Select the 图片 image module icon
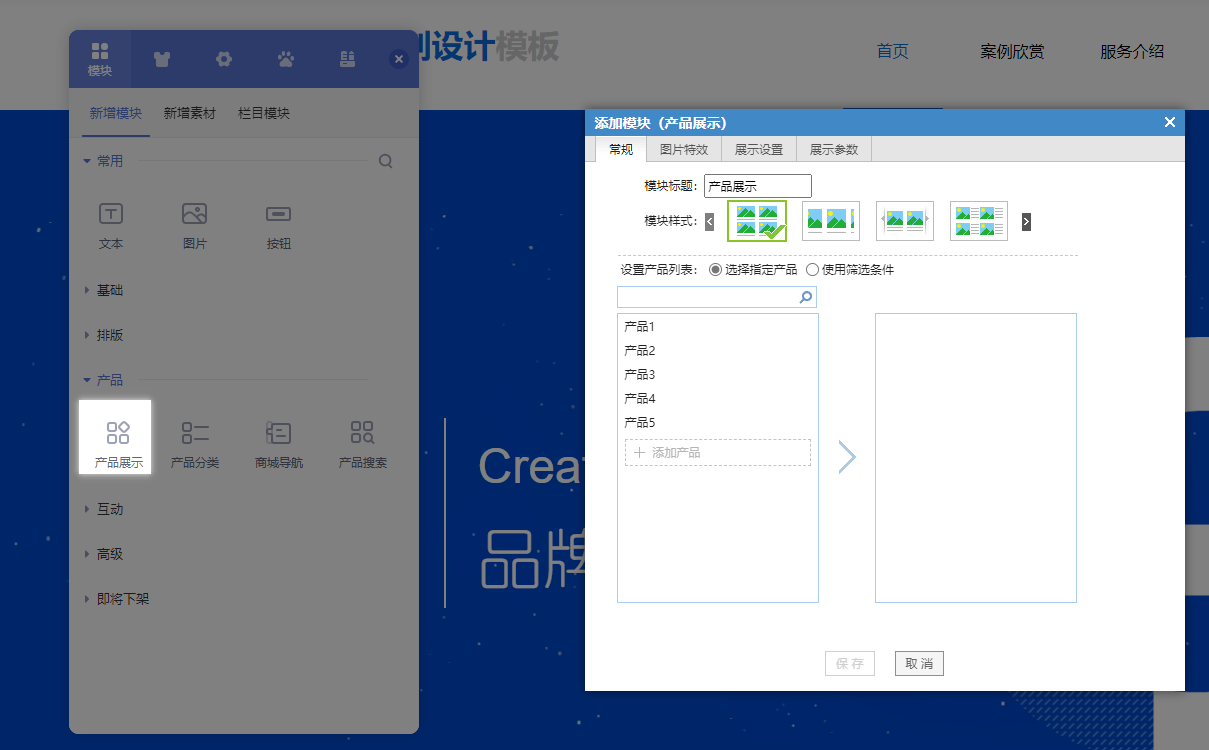Image resolution: width=1209 pixels, height=750 pixels. click(194, 225)
